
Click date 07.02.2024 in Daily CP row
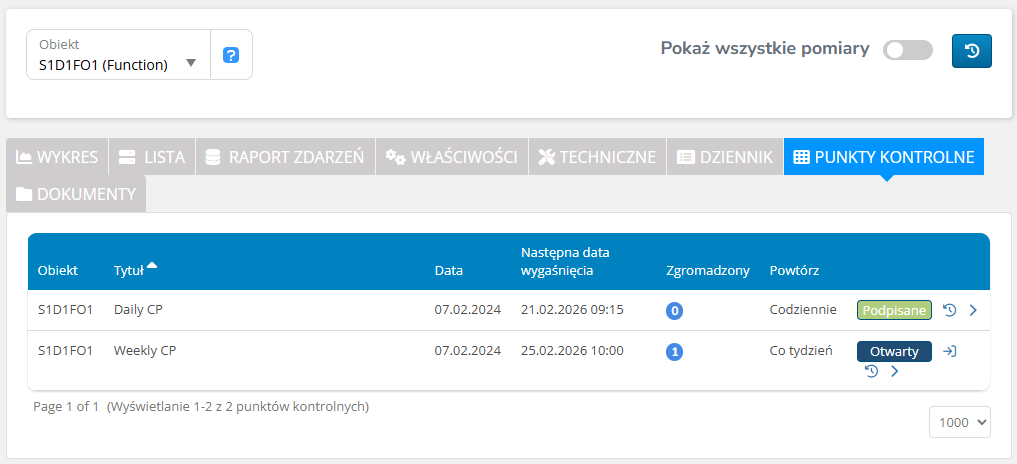pyautogui.click(x=468, y=310)
